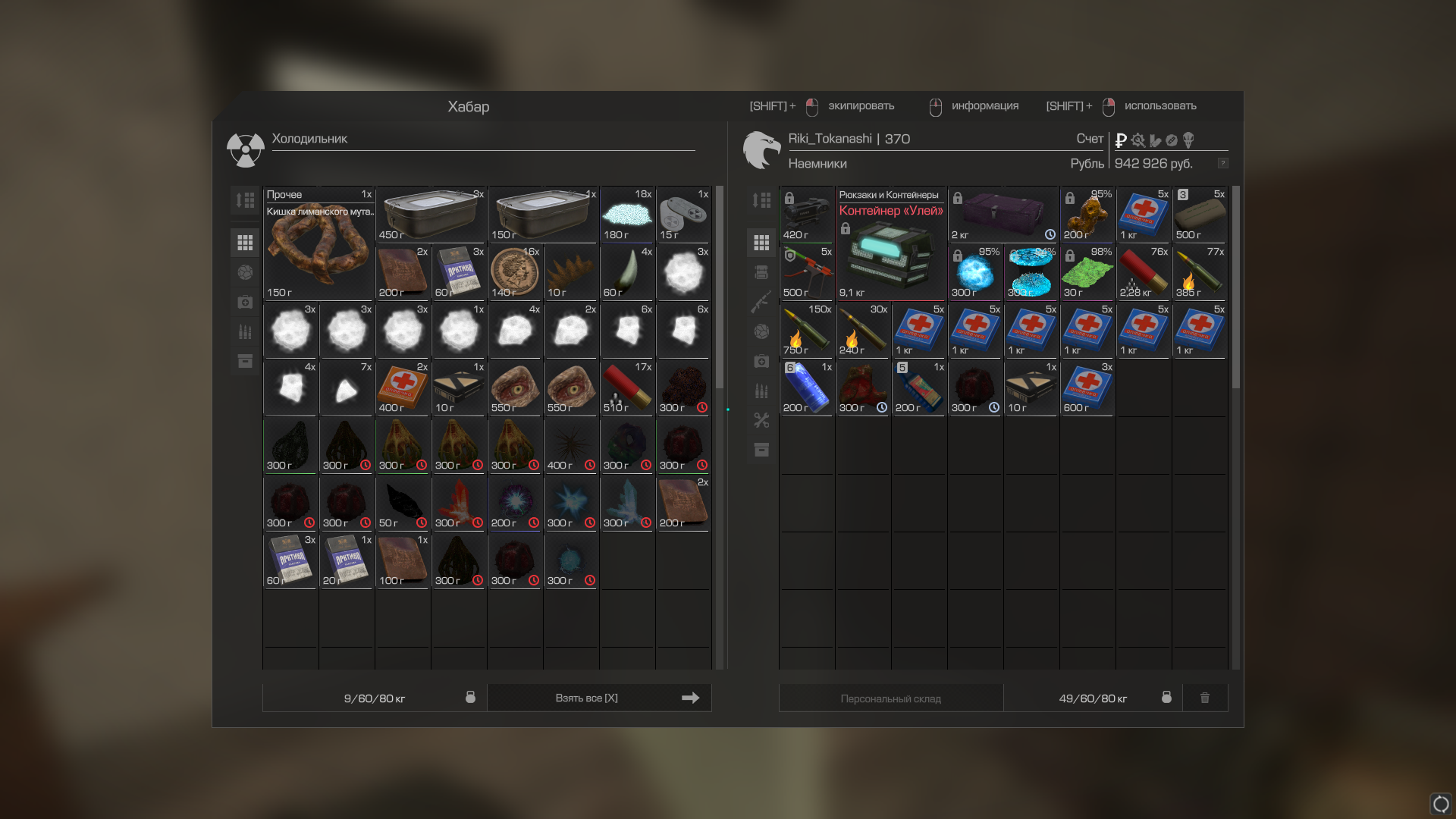The width and height of the screenshot is (1456, 819).
Task: Click sort icon in player inventory panel
Action: 761,200
